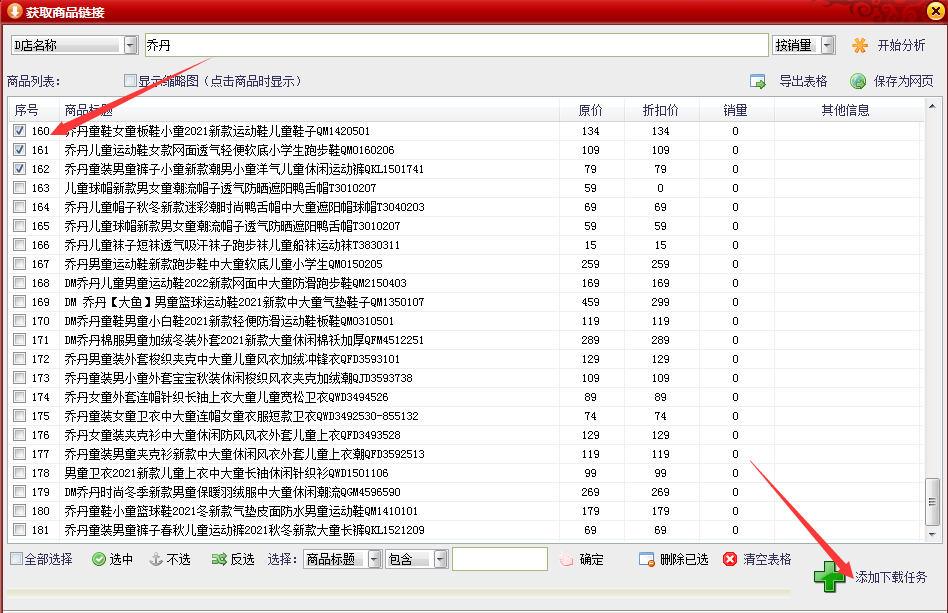948x613 pixels.
Task: Click the 开始分析 star icon
Action: point(859,45)
